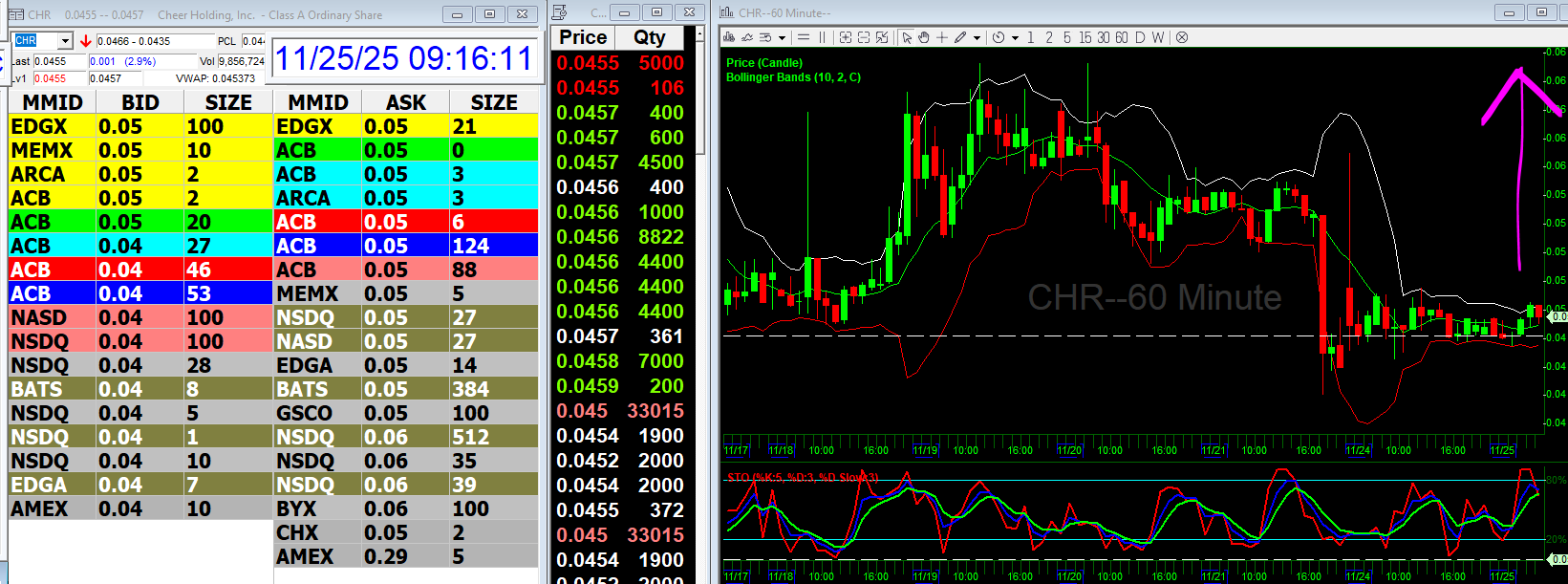
Task: Click the vertical lines icon
Action: (822, 37)
